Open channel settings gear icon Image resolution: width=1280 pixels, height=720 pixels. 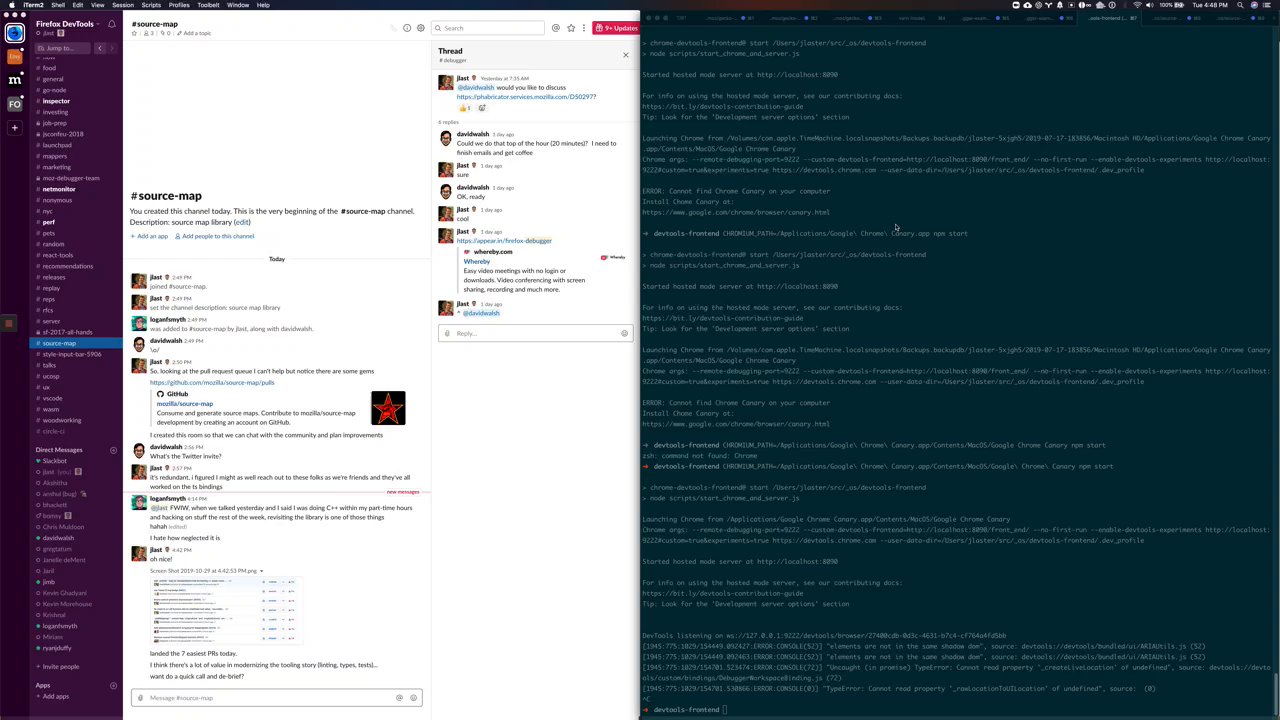(x=420, y=28)
